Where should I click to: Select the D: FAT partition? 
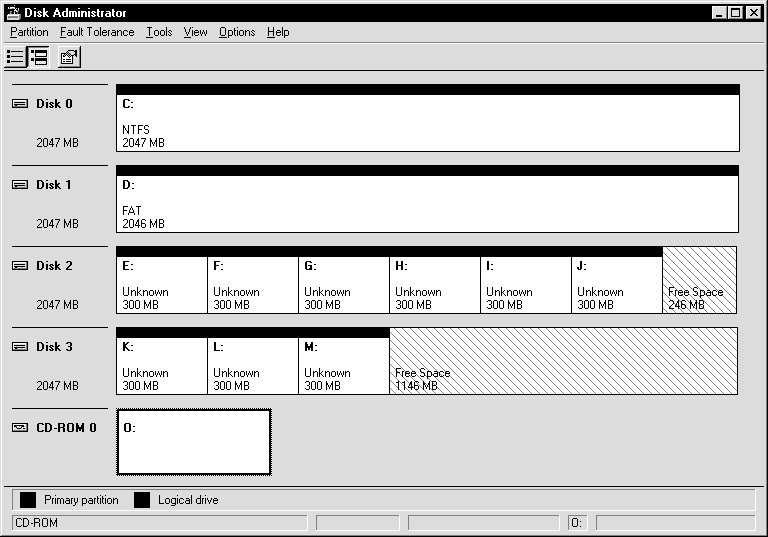427,204
